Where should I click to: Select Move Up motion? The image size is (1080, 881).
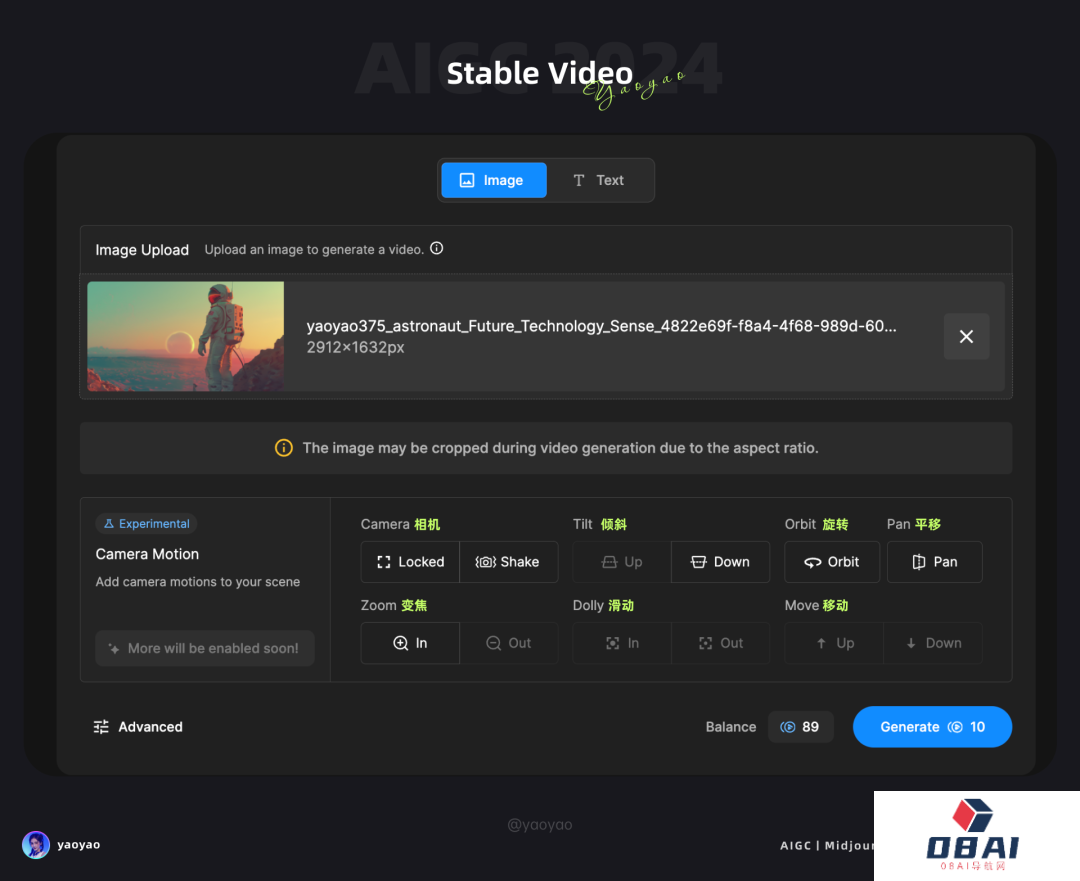[834, 643]
